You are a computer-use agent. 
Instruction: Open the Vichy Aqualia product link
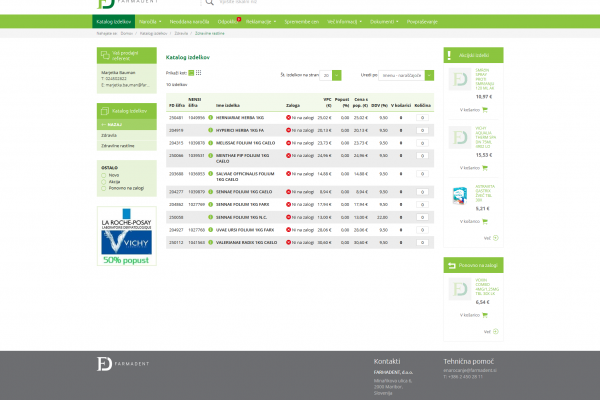(485, 137)
